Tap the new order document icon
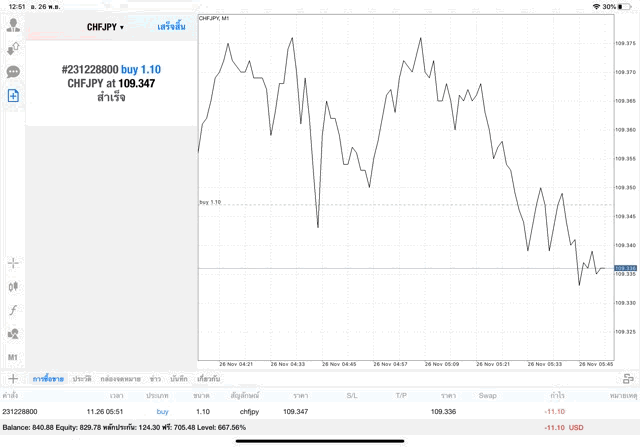Viewport: 640px width, 447px height. click(13, 96)
